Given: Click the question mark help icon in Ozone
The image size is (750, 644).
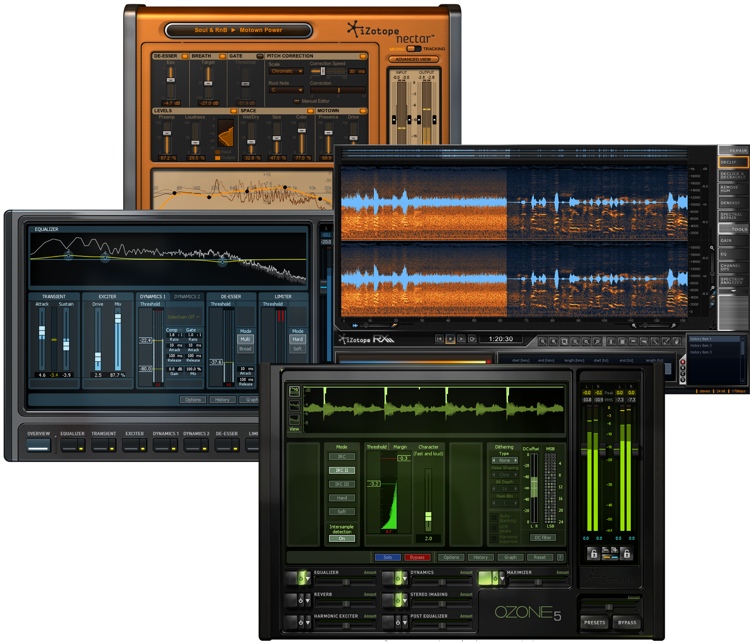Looking at the screenshot, I should [x=560, y=557].
